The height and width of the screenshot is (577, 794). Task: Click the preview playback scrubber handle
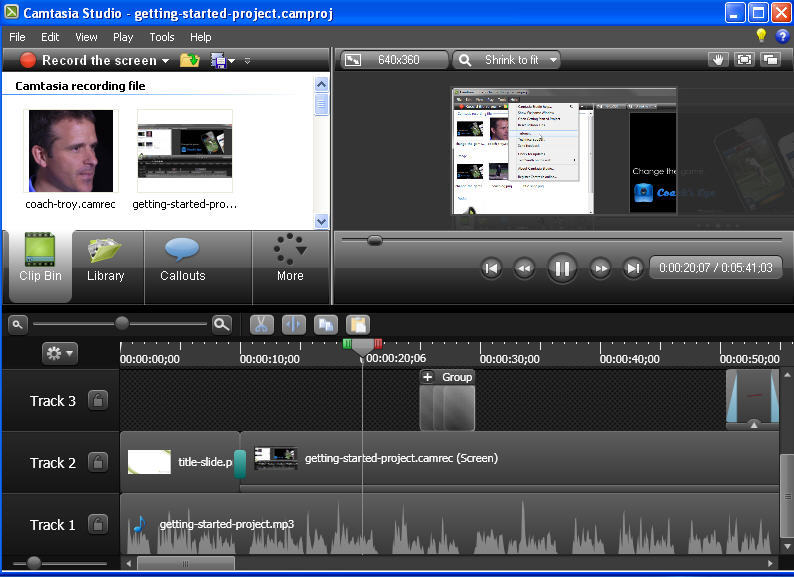(374, 240)
